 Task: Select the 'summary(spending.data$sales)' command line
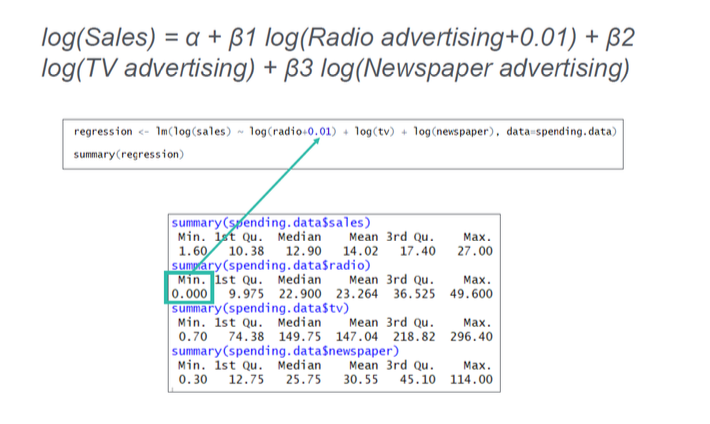click(x=271, y=222)
